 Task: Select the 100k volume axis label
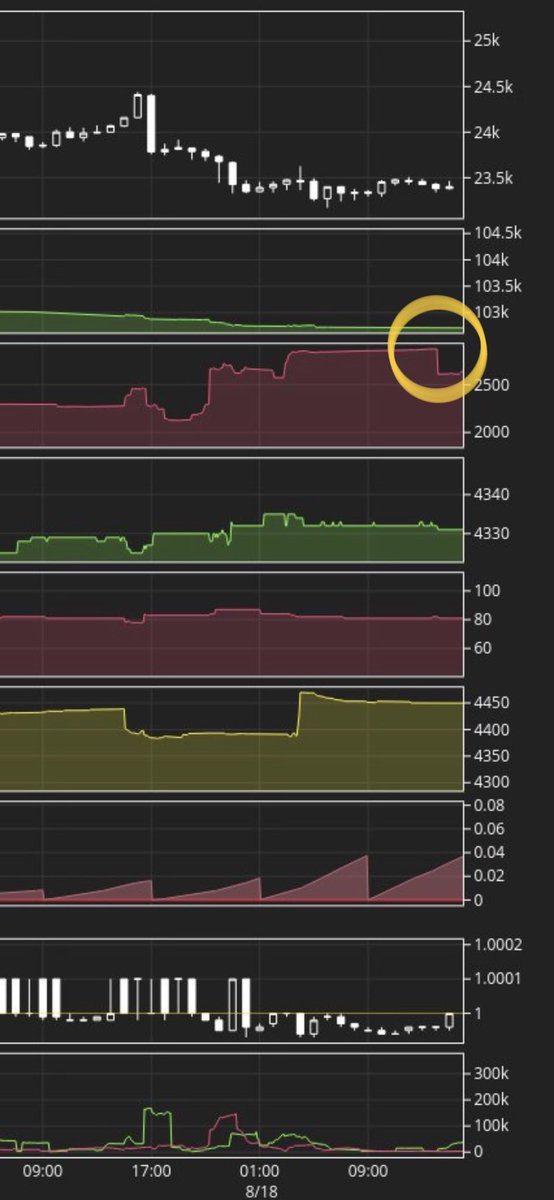(x=492, y=1126)
